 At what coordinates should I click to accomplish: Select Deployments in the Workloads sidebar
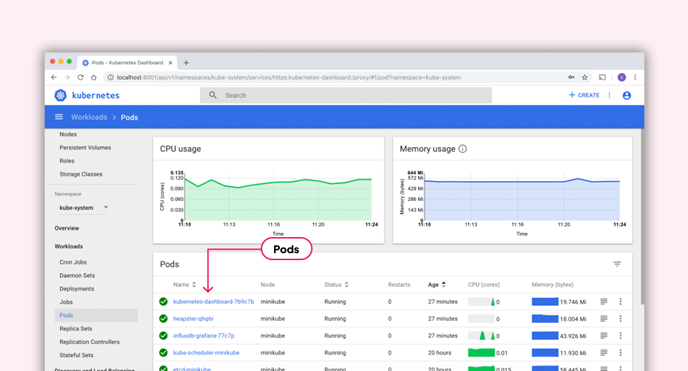tap(77, 289)
